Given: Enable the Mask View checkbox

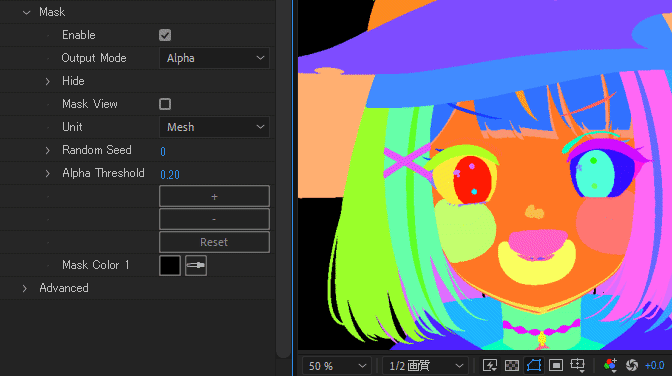Looking at the screenshot, I should [165, 104].
